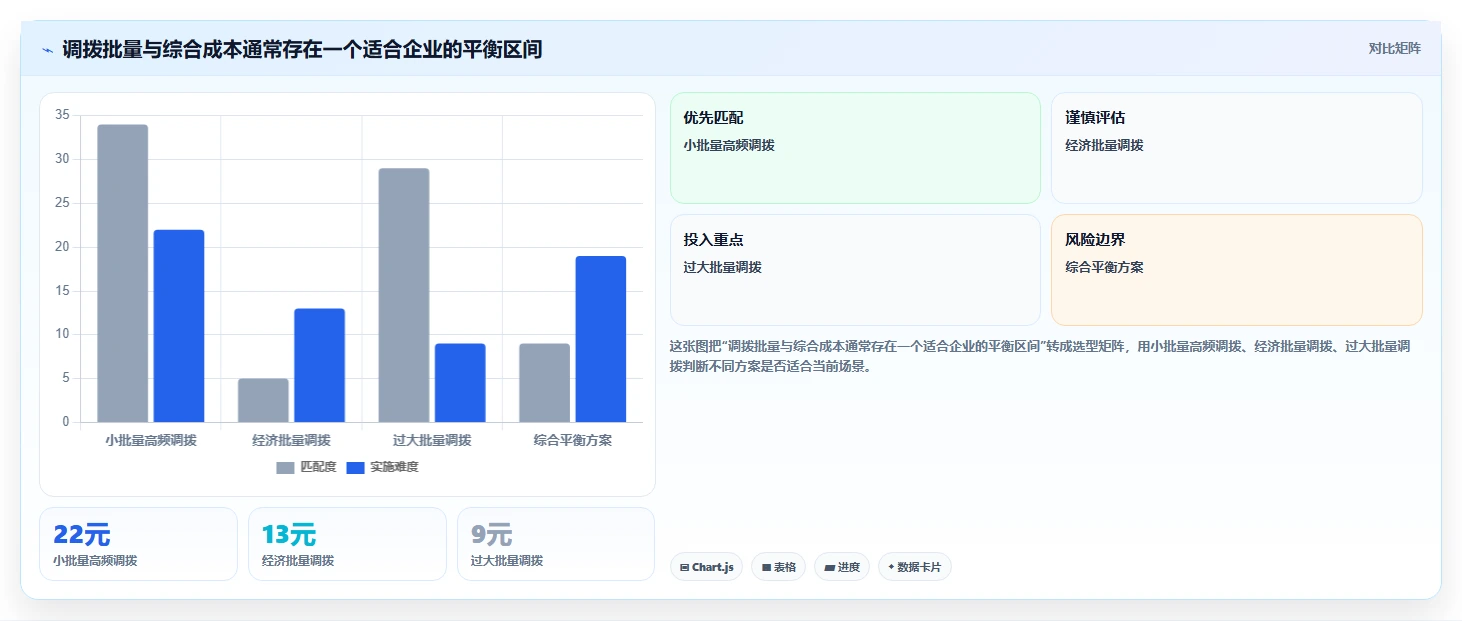This screenshot has width=1462, height=621.
Task: Click the 经济批量调拨 blue 实施难度 bar
Action: (x=319, y=365)
